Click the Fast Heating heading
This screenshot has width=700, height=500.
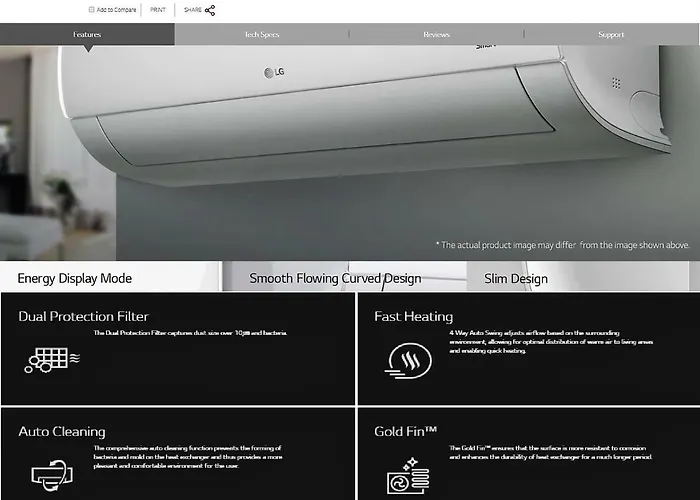point(413,316)
